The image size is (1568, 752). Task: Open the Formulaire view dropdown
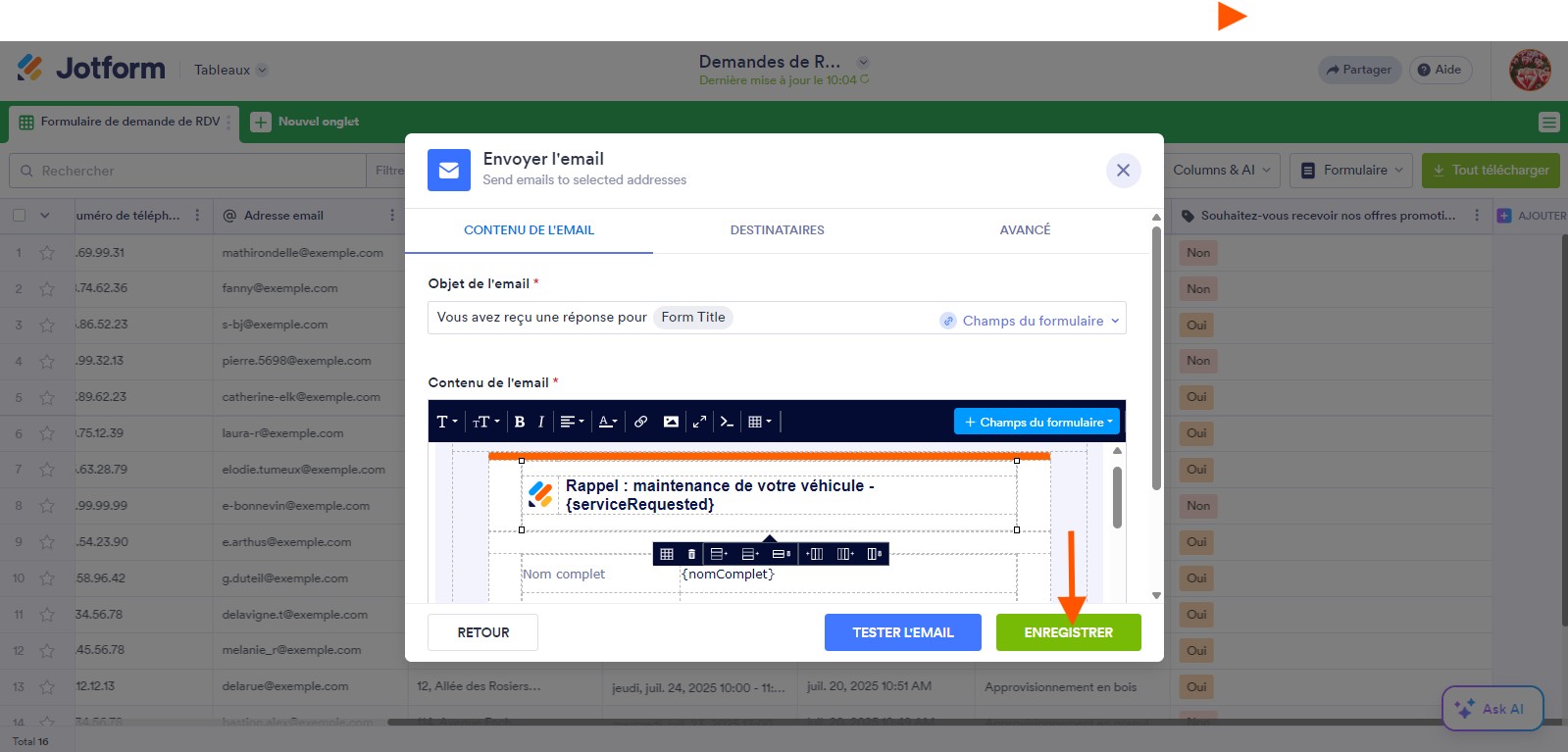click(1351, 170)
